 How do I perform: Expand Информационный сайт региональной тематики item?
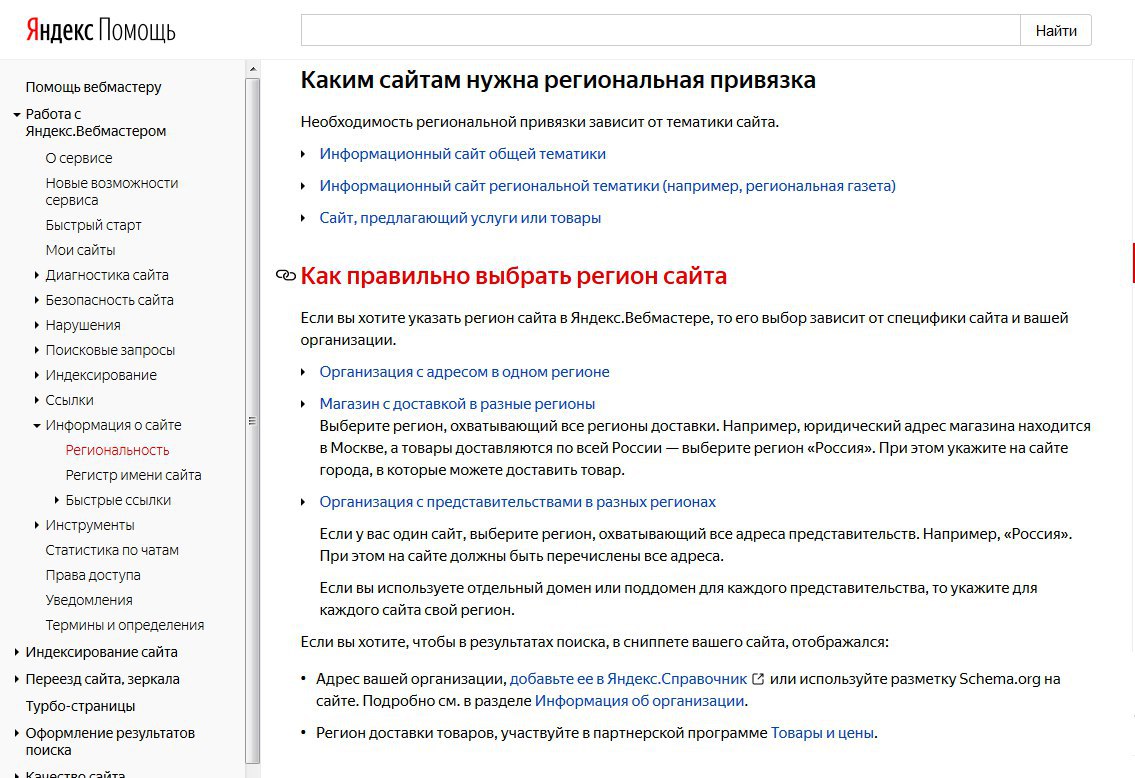click(x=607, y=185)
